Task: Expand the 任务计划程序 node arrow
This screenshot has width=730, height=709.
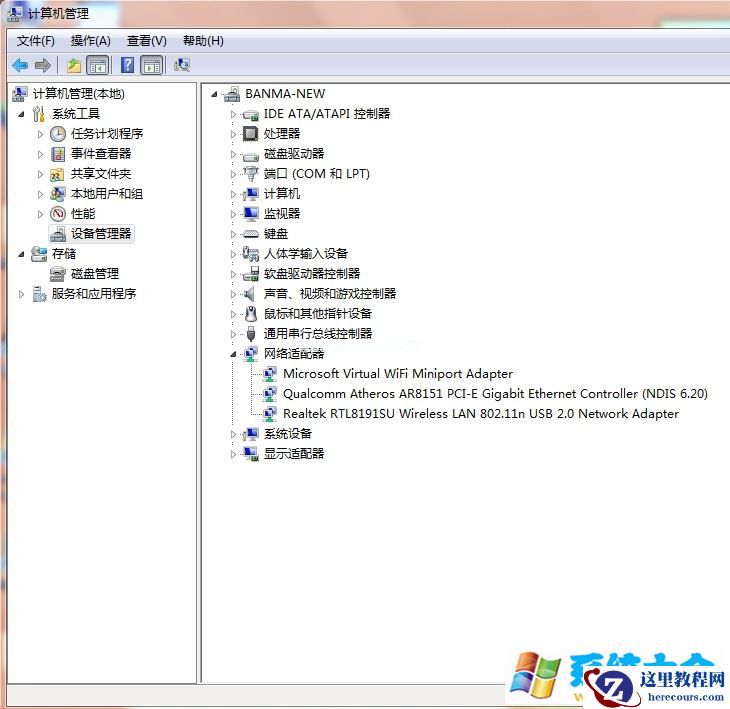Action: pyautogui.click(x=40, y=134)
